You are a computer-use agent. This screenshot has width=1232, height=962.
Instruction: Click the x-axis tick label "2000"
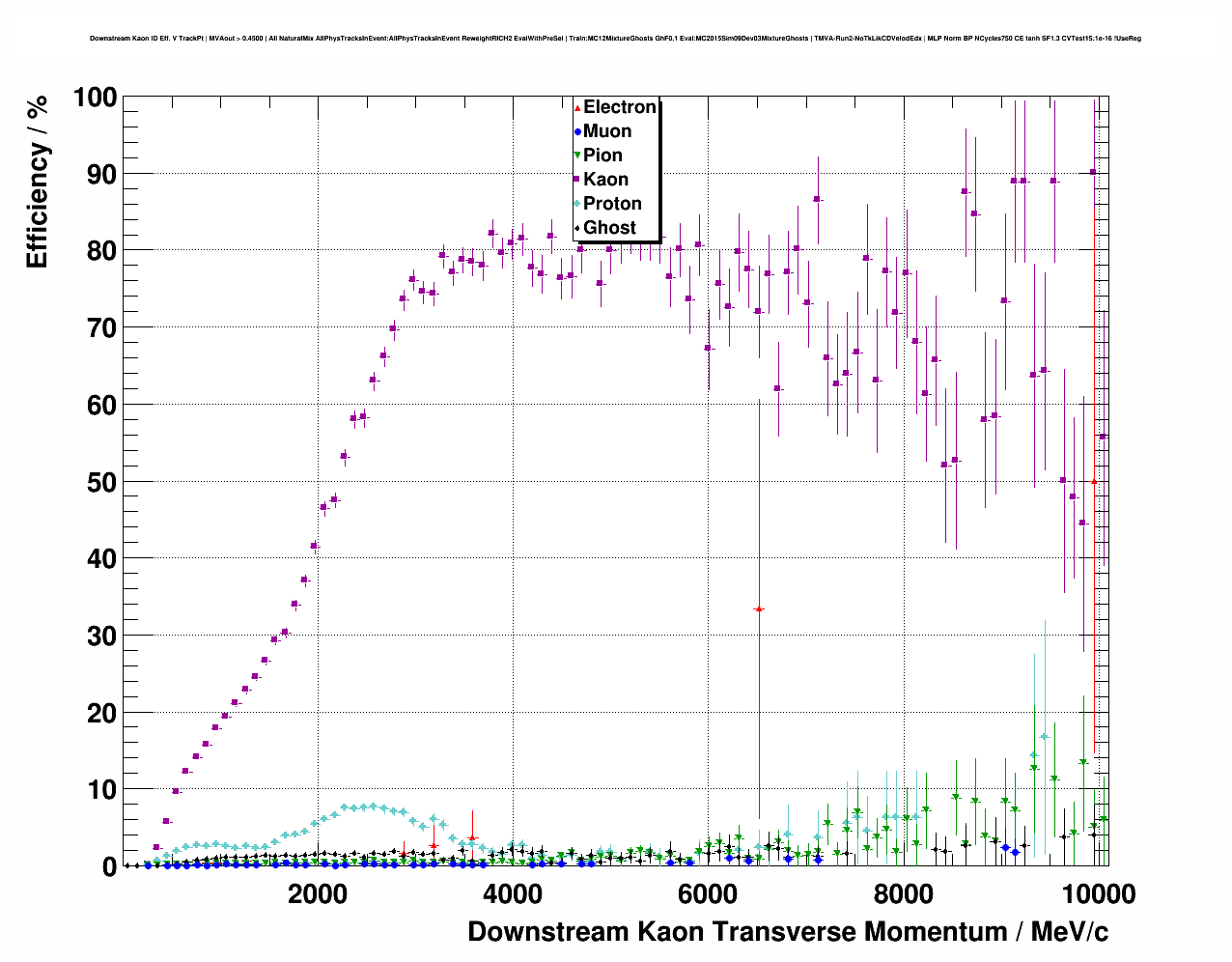(x=318, y=893)
